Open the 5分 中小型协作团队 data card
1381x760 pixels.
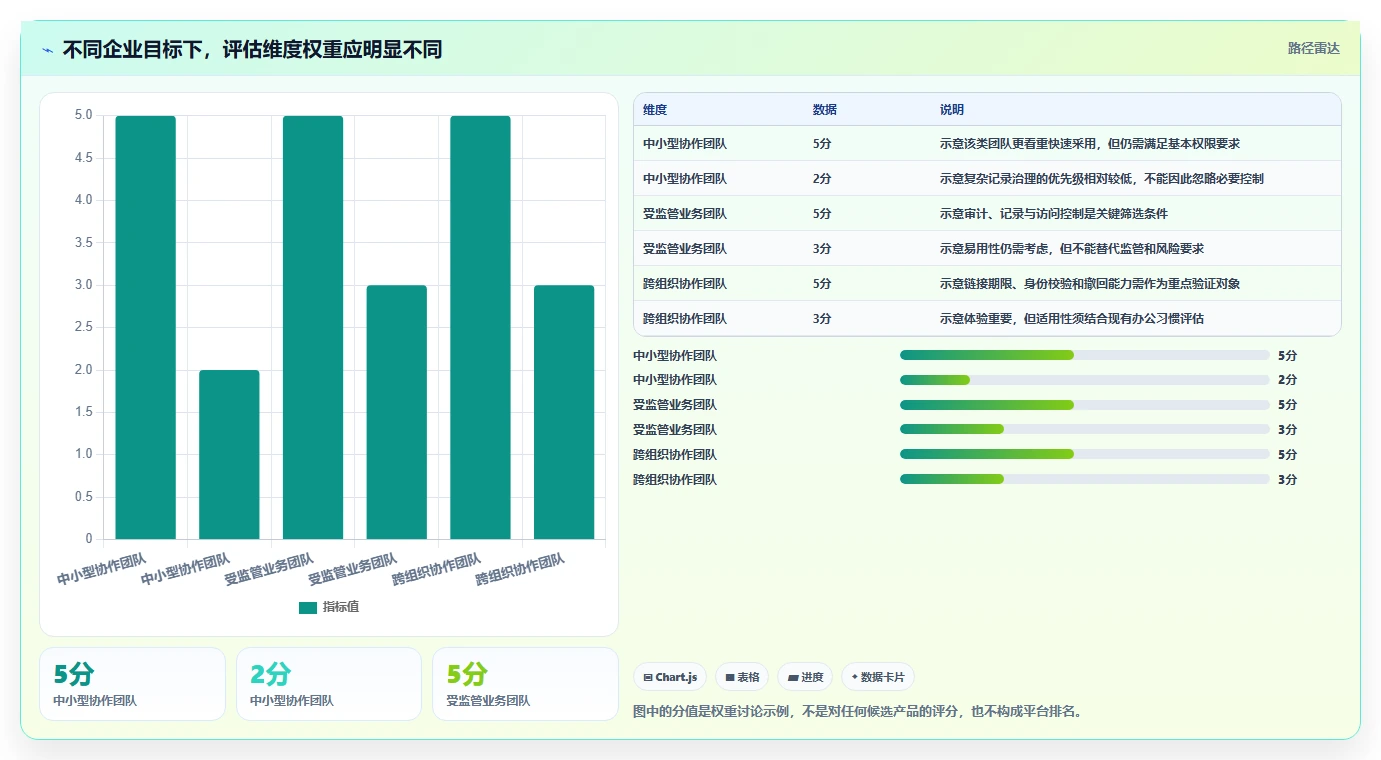pos(132,684)
